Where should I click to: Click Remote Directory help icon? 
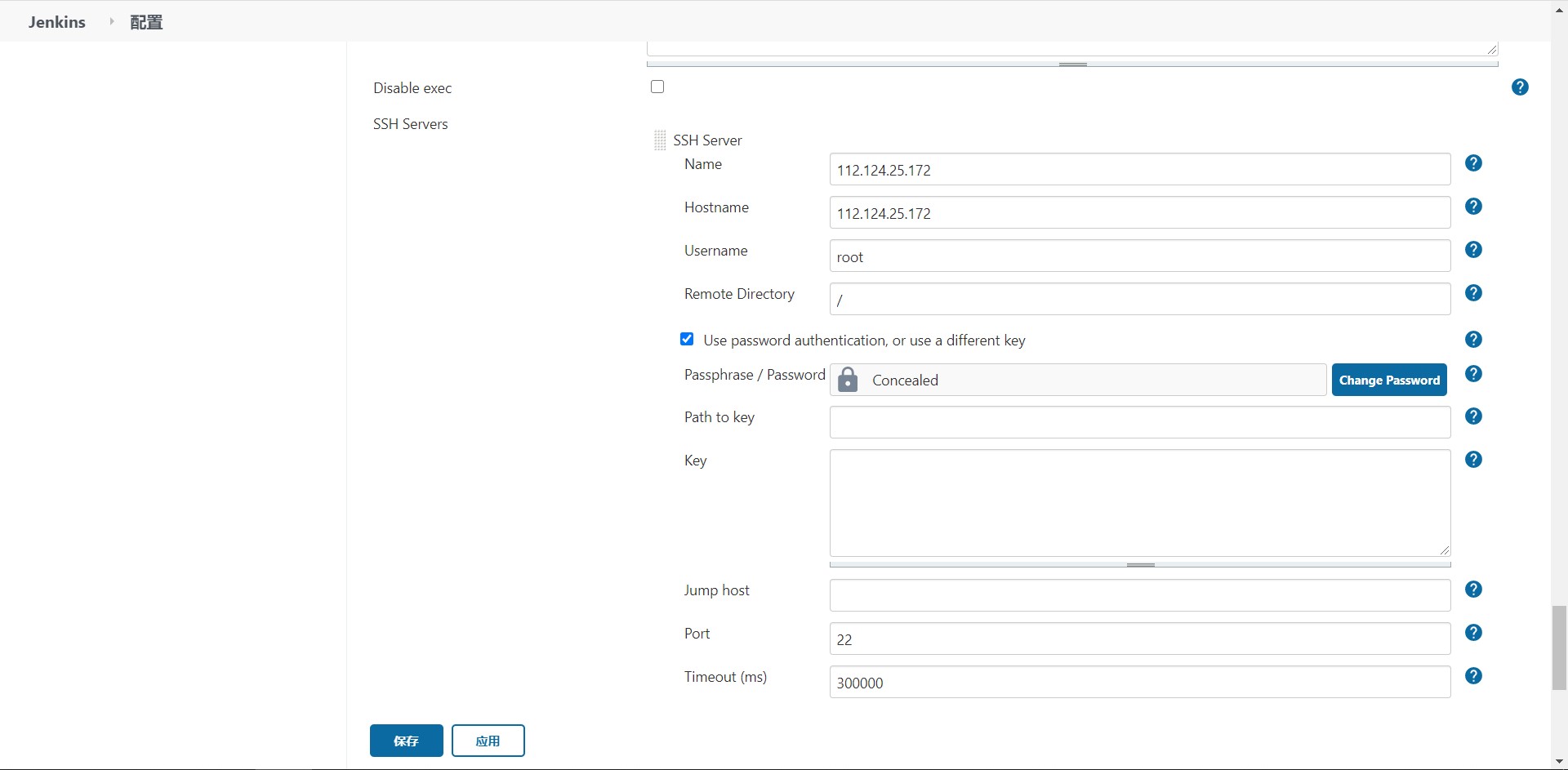click(1473, 293)
